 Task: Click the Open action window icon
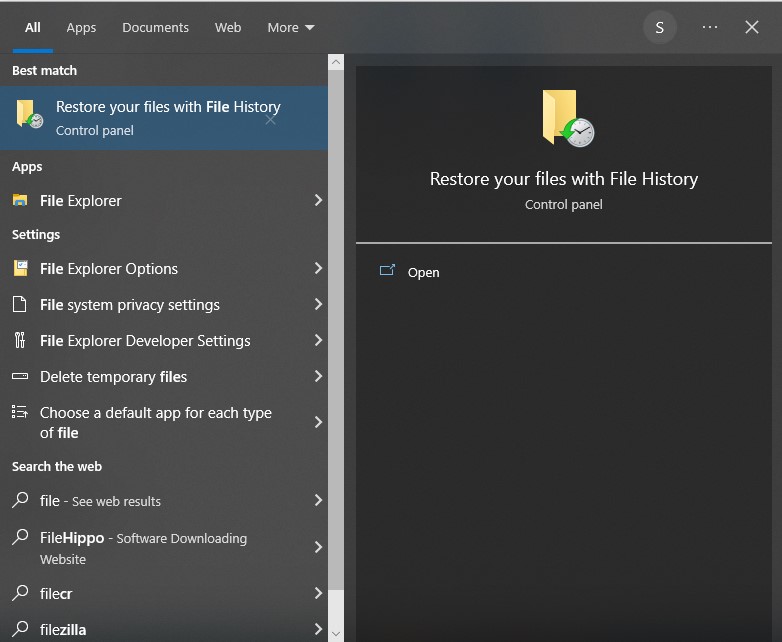tap(387, 270)
